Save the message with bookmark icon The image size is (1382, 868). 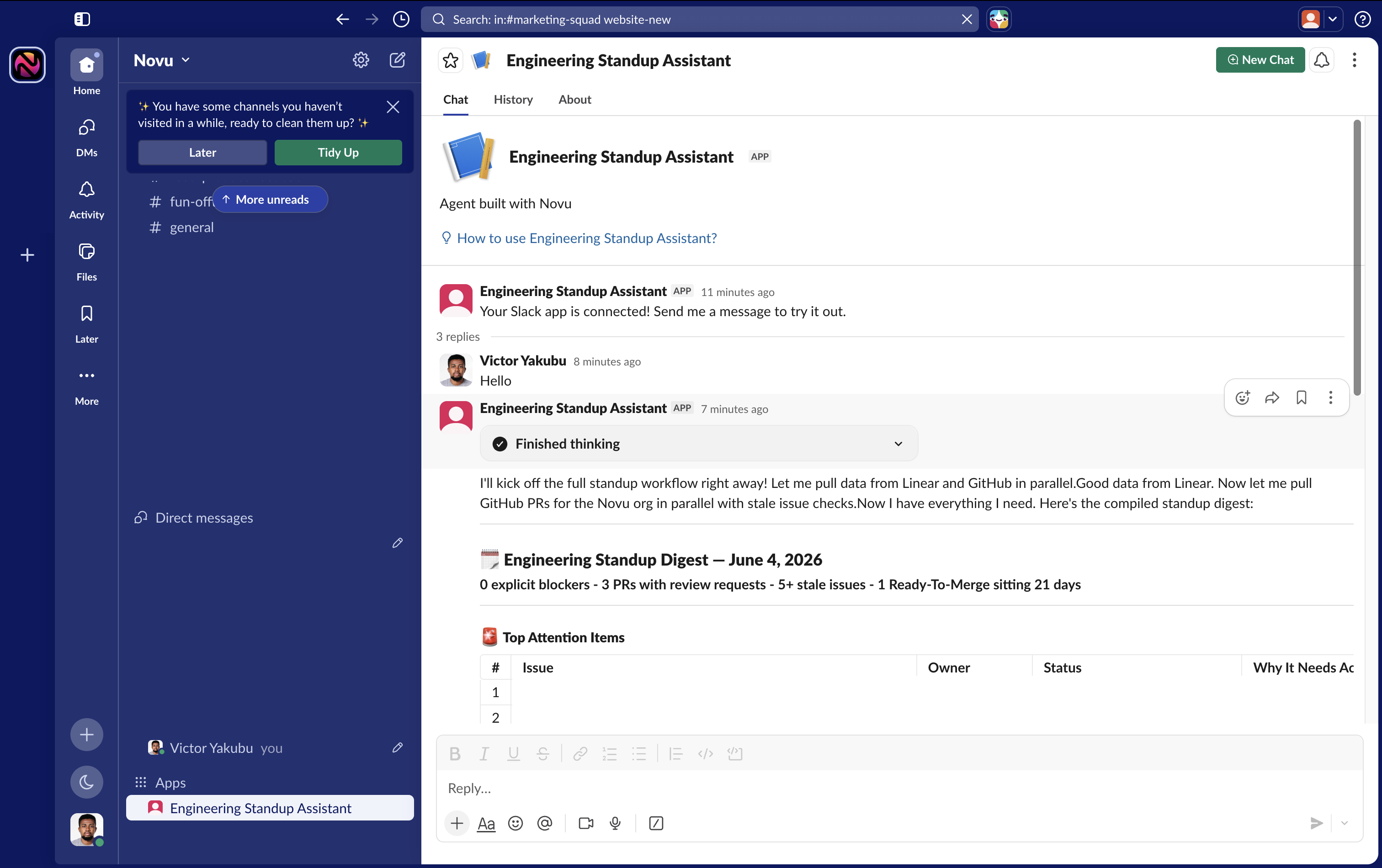1302,397
